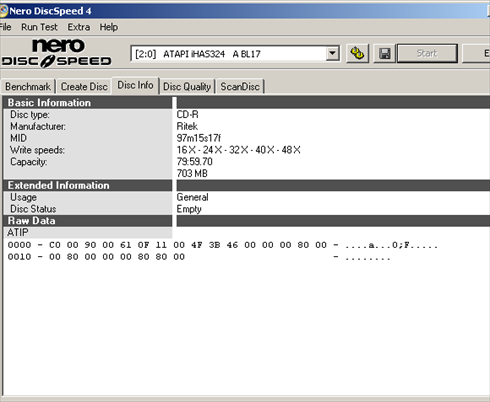Select the Ritek manufacturer value
The width and height of the screenshot is (490, 402).
[187, 126]
